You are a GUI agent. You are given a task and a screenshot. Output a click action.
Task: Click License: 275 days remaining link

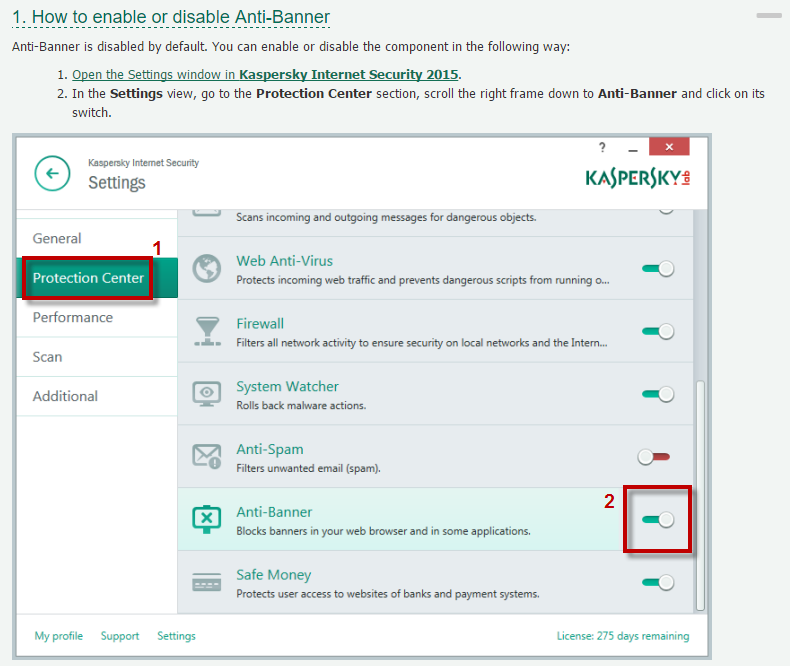[x=623, y=636]
